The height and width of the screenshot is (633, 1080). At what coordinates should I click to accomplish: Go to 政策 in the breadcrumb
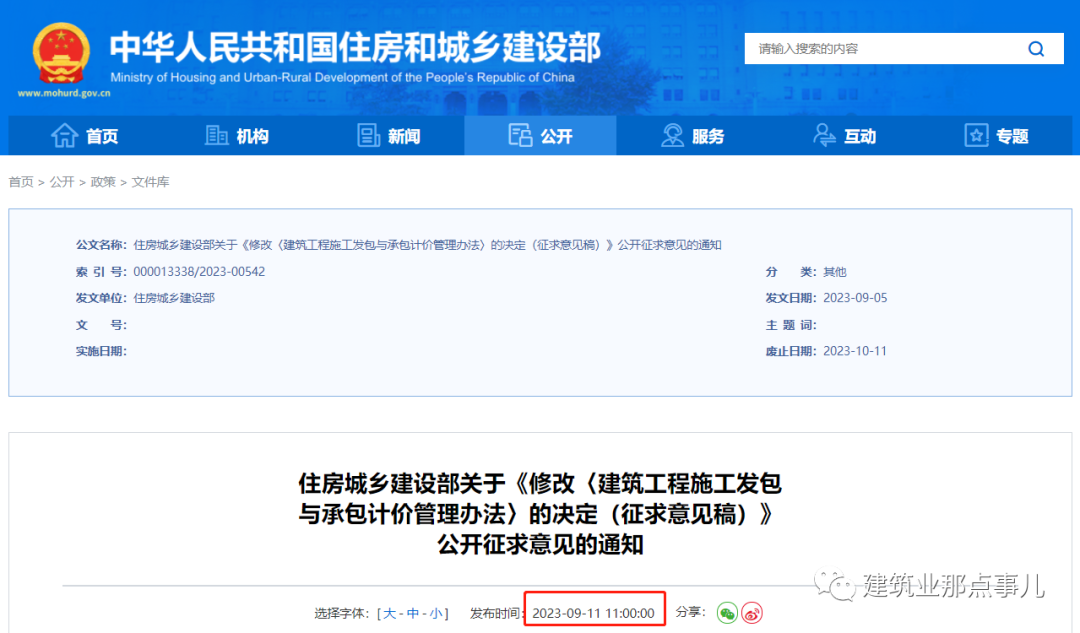point(103,182)
